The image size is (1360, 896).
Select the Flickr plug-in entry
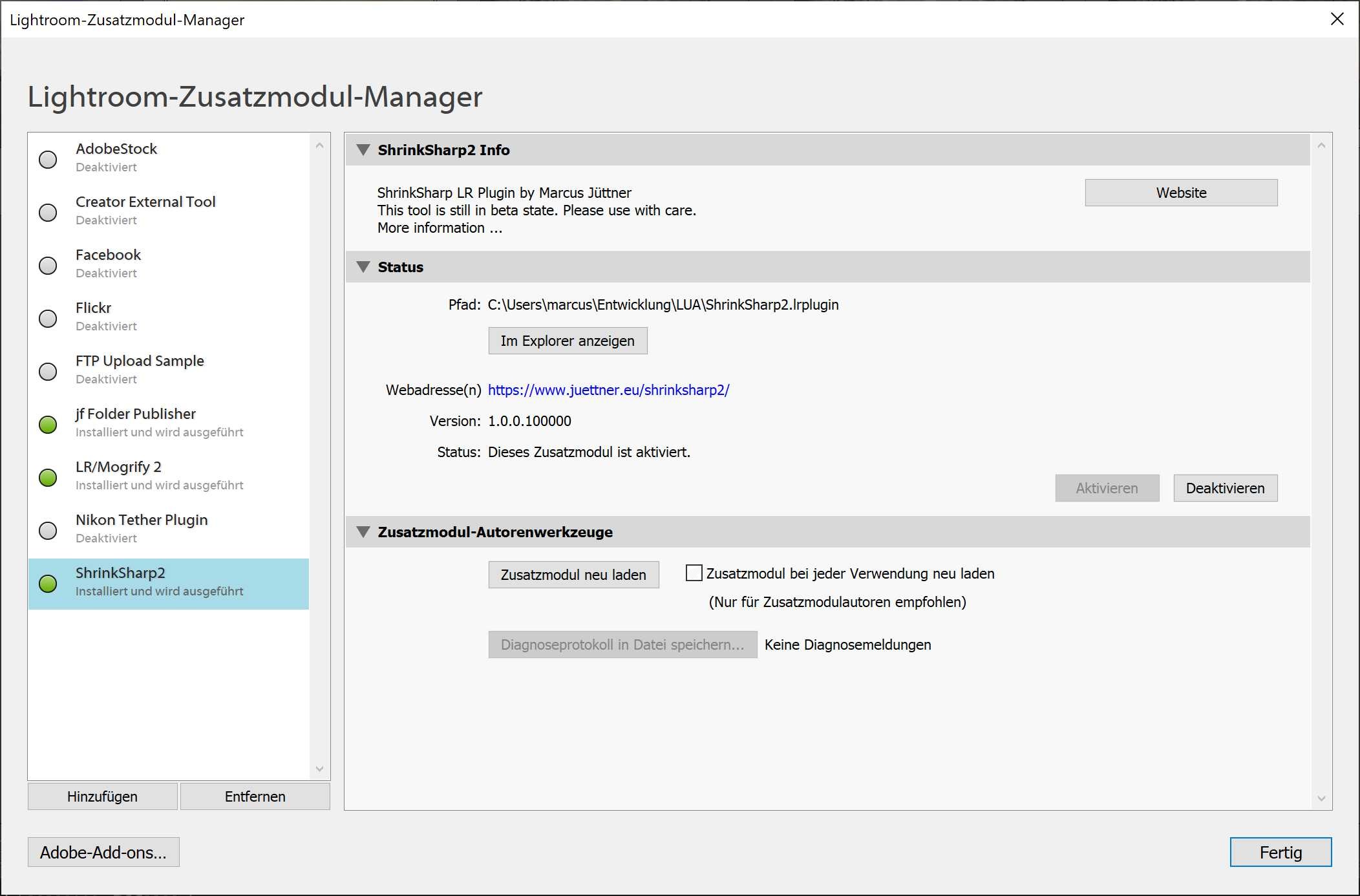tap(169, 317)
